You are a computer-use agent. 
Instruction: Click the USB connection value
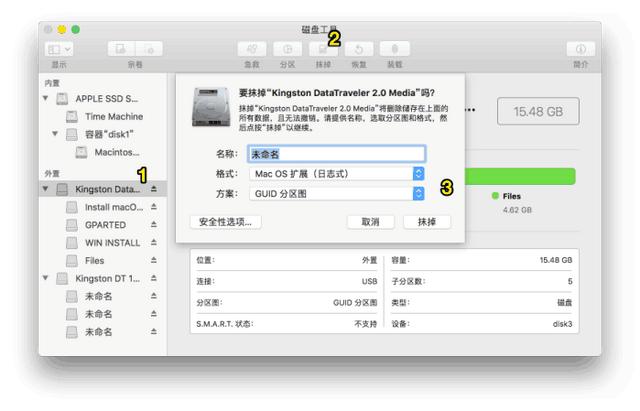click(369, 282)
